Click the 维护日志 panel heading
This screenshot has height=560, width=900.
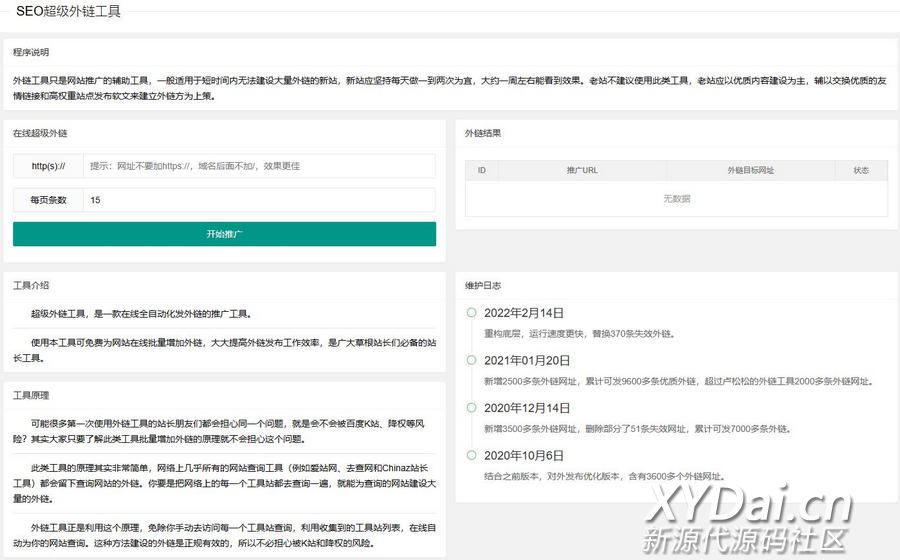coord(483,285)
